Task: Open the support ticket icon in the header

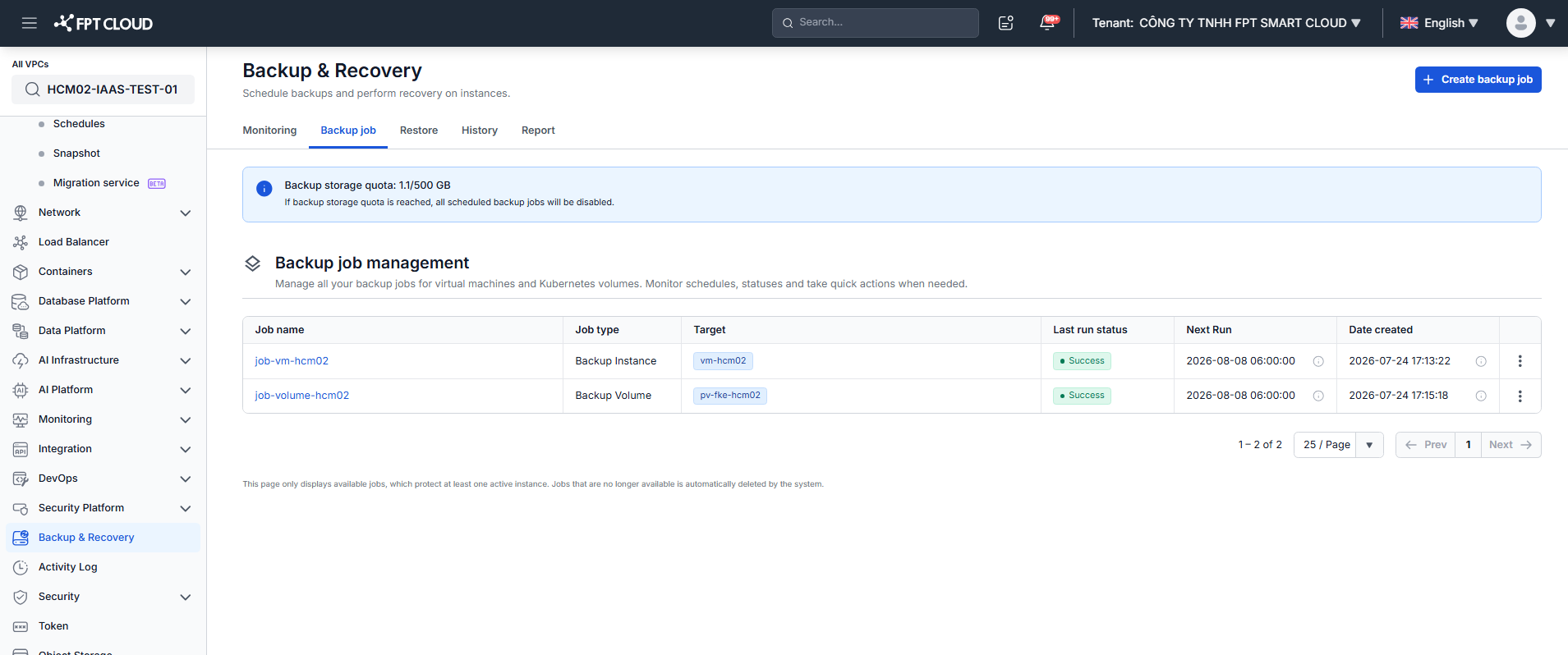Action: (1005, 23)
